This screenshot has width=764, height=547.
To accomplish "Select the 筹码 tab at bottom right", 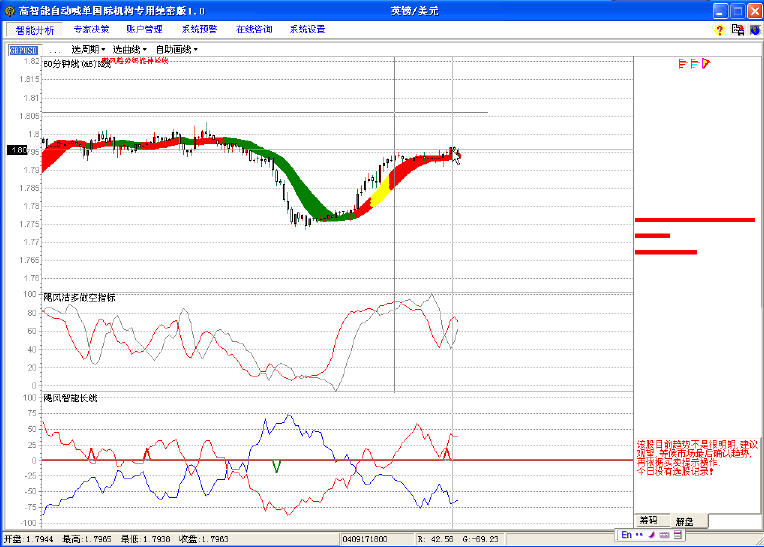I will [x=649, y=520].
